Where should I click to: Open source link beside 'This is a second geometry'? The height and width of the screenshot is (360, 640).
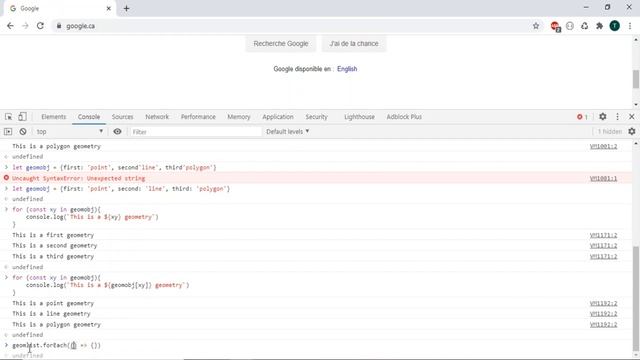click(x=603, y=246)
